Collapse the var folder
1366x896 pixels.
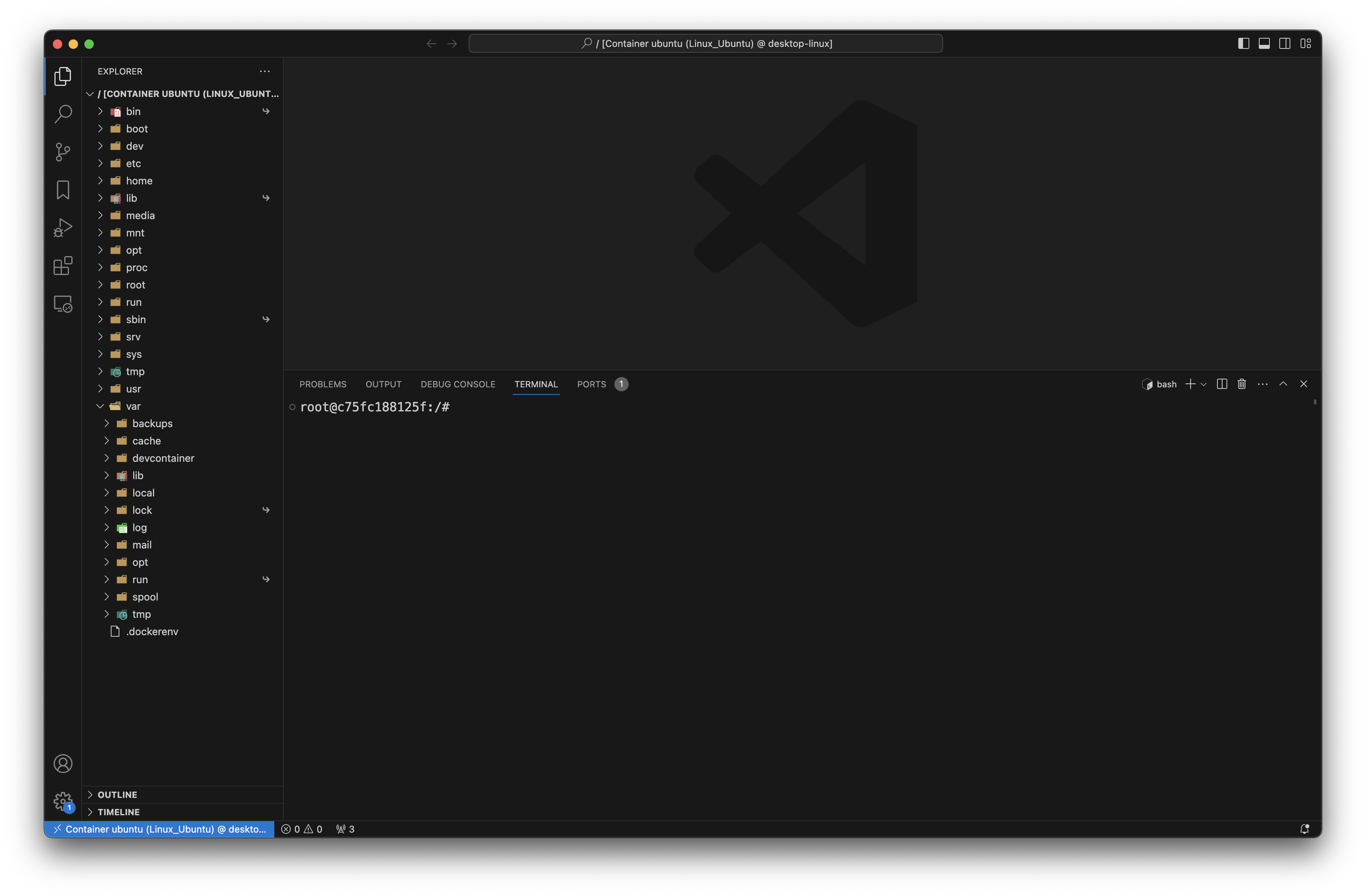coord(182,406)
